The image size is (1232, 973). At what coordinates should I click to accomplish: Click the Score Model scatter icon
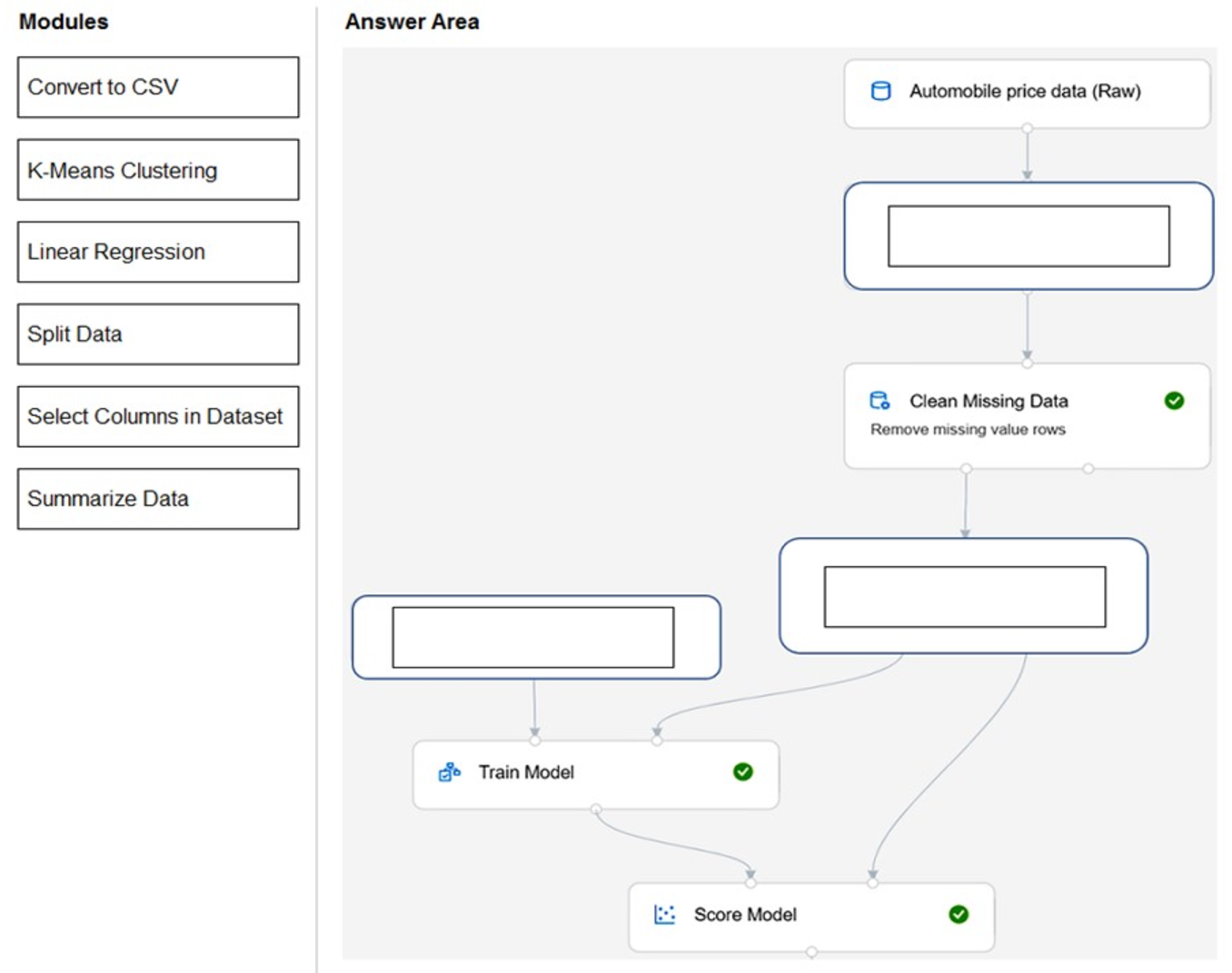pyautogui.click(x=665, y=914)
